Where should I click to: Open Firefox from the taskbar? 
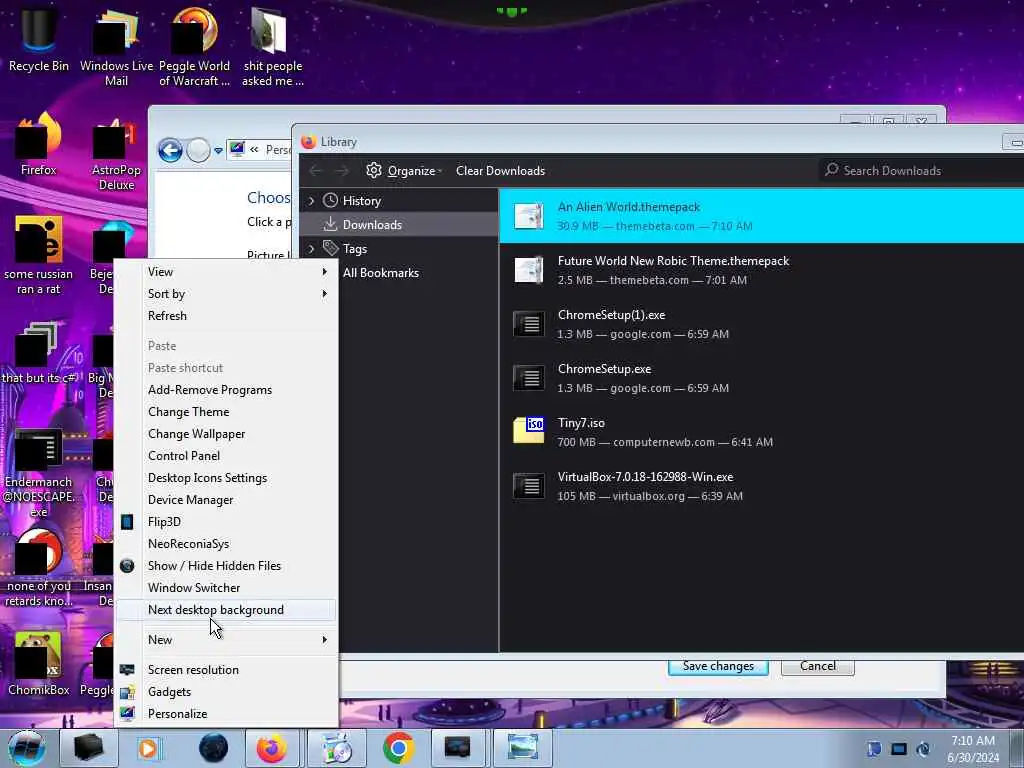272,748
